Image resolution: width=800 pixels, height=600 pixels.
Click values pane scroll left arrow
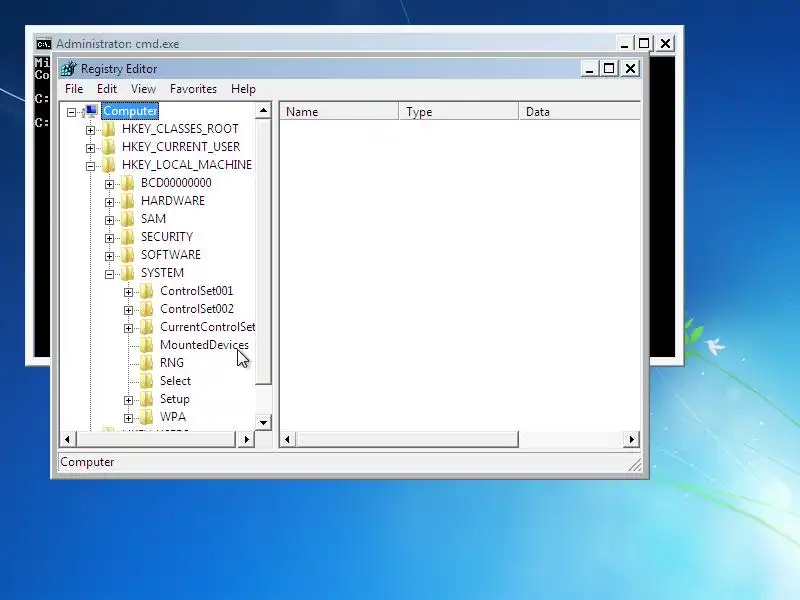[x=287, y=439]
